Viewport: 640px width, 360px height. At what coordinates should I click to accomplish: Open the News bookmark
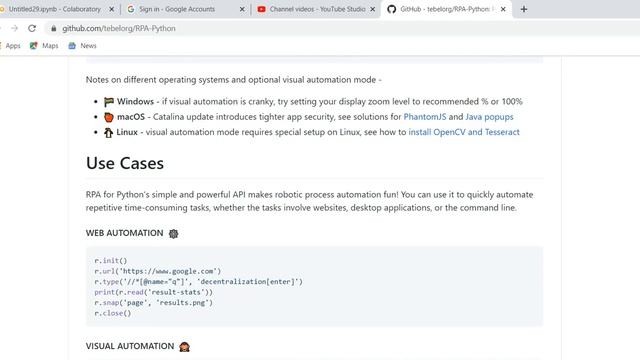[x=82, y=46]
